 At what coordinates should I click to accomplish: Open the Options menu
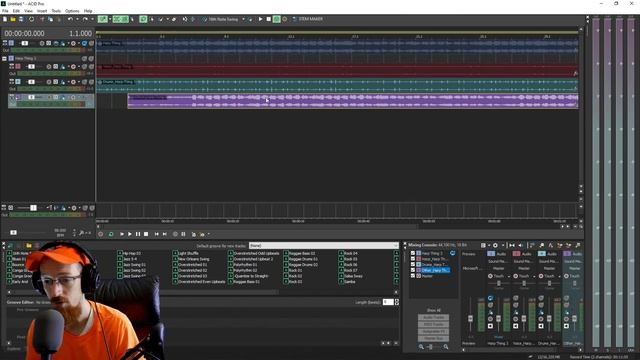[72, 11]
